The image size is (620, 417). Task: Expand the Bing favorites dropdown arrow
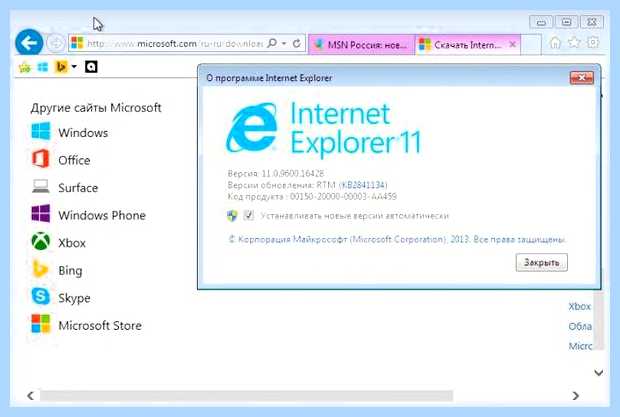point(74,67)
